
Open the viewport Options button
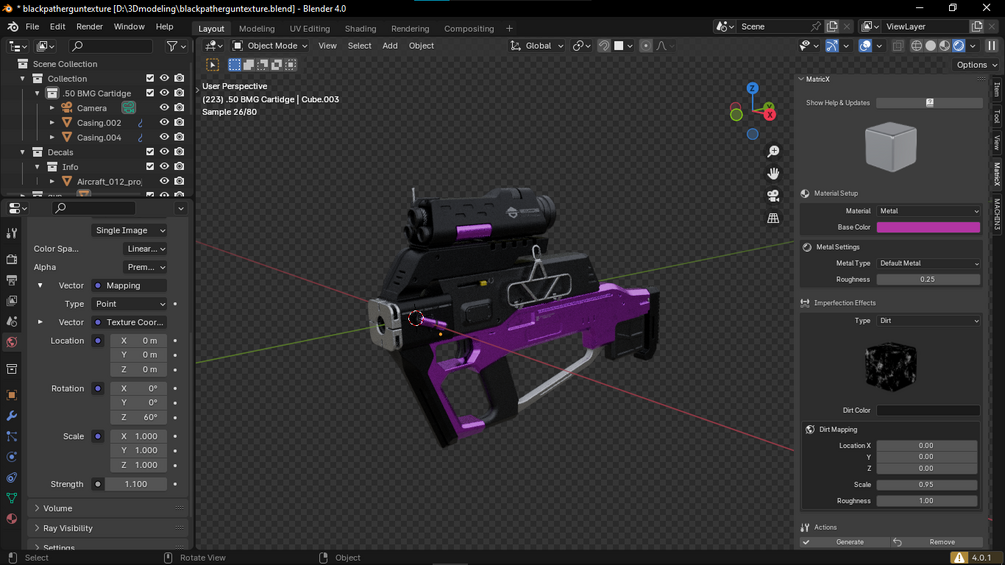(976, 65)
